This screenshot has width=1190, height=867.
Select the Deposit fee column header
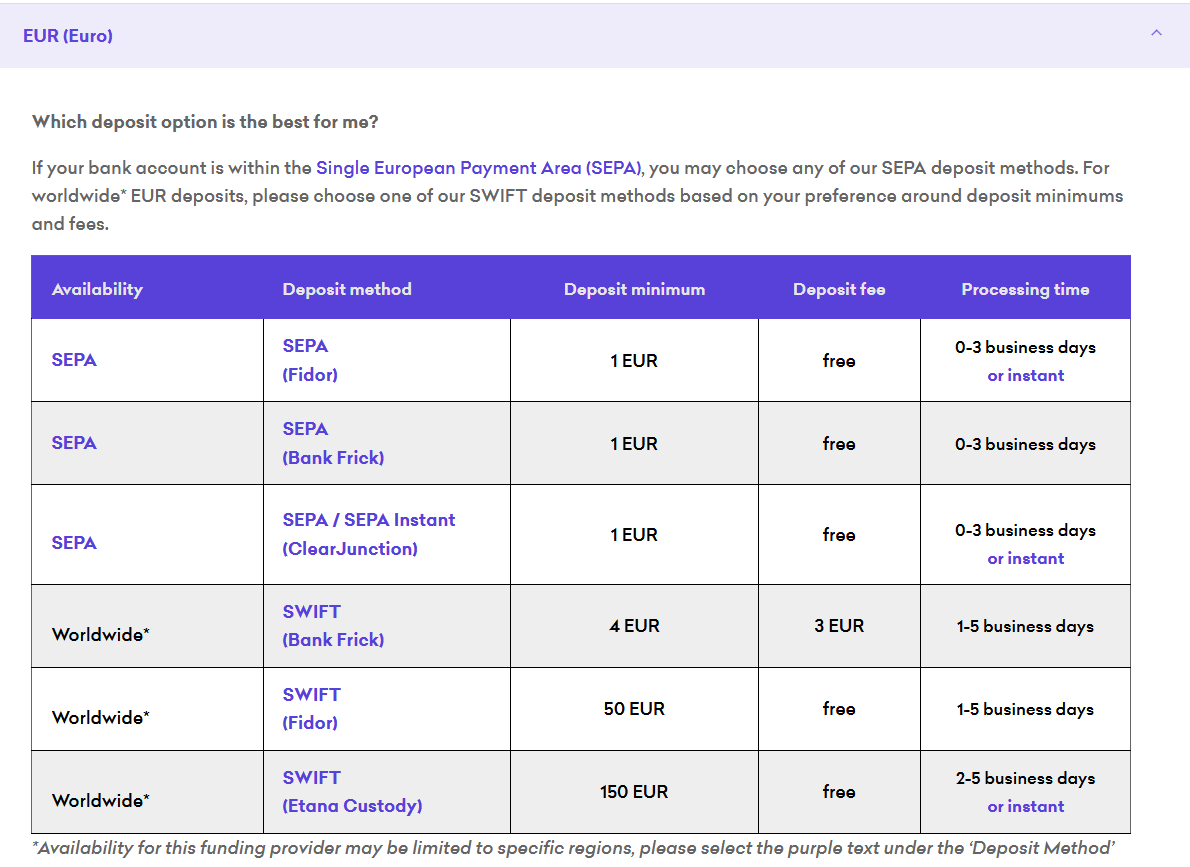coord(839,289)
